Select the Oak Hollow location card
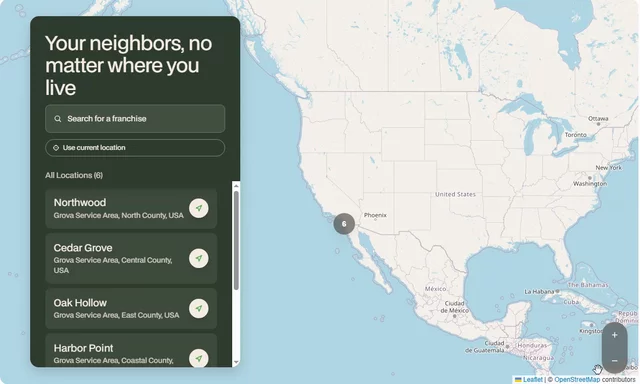640x384 pixels. [131, 309]
